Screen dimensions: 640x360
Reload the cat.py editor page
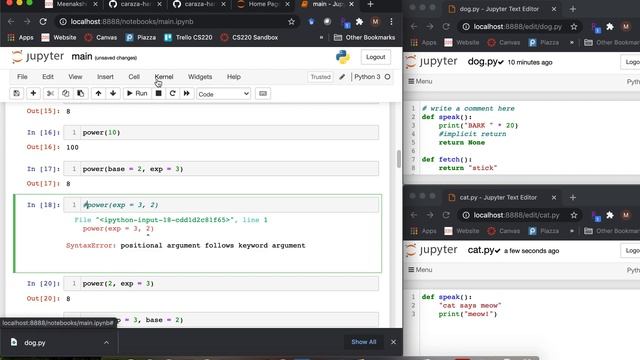coord(446,215)
